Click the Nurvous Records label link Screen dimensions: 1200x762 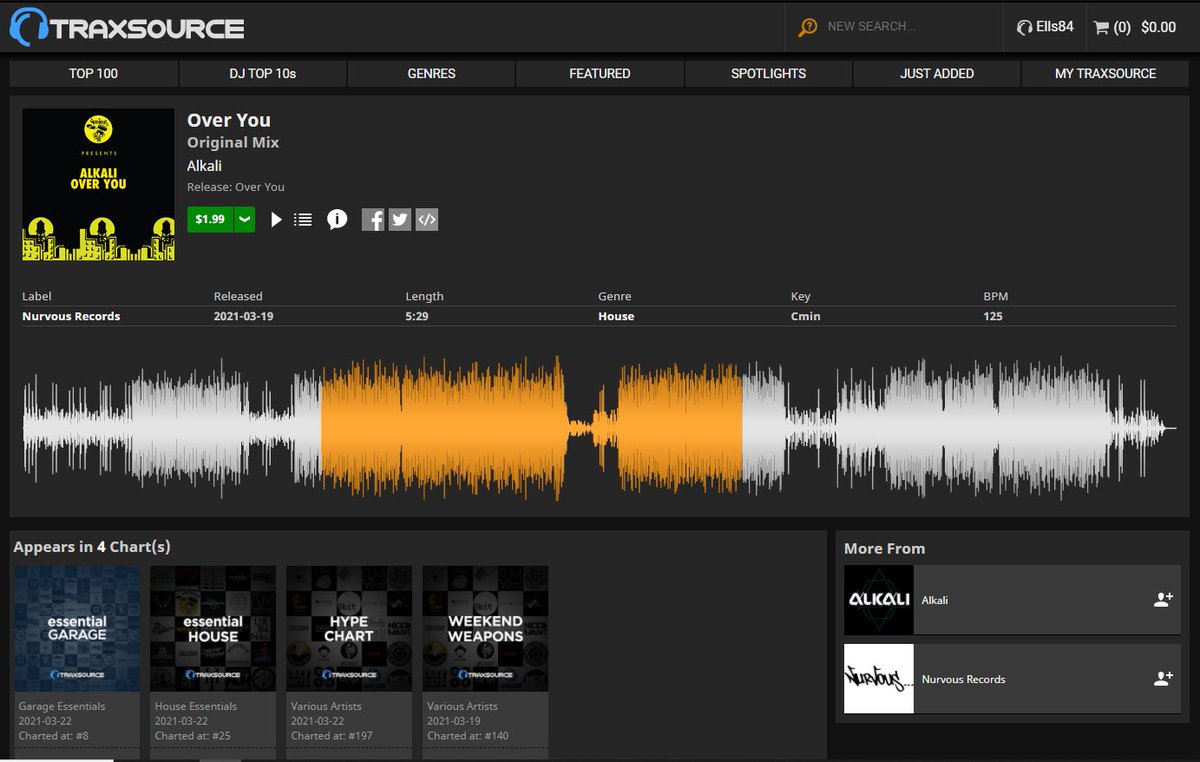tap(71, 316)
